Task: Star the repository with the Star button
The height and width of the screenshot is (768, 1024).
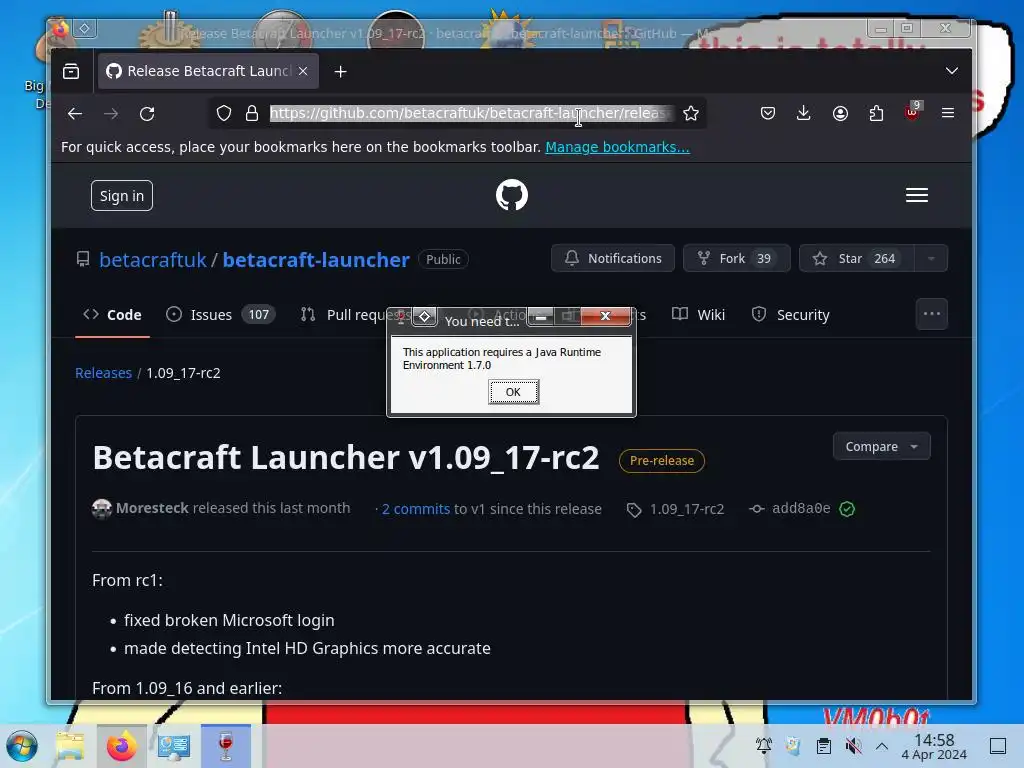Action: point(857,259)
